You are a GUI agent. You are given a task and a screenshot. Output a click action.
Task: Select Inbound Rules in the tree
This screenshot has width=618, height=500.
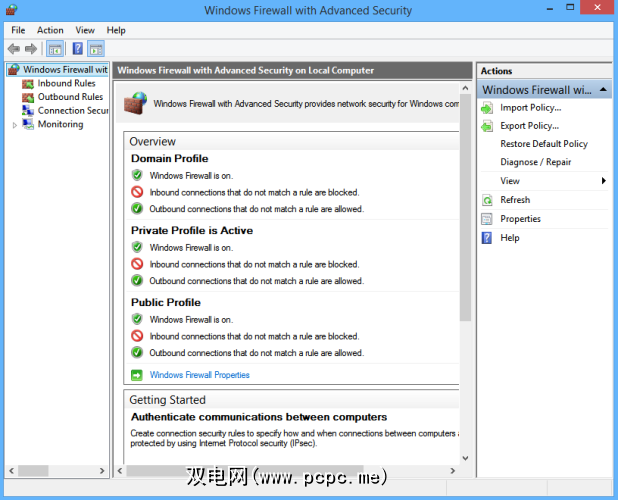pyautogui.click(x=67, y=83)
